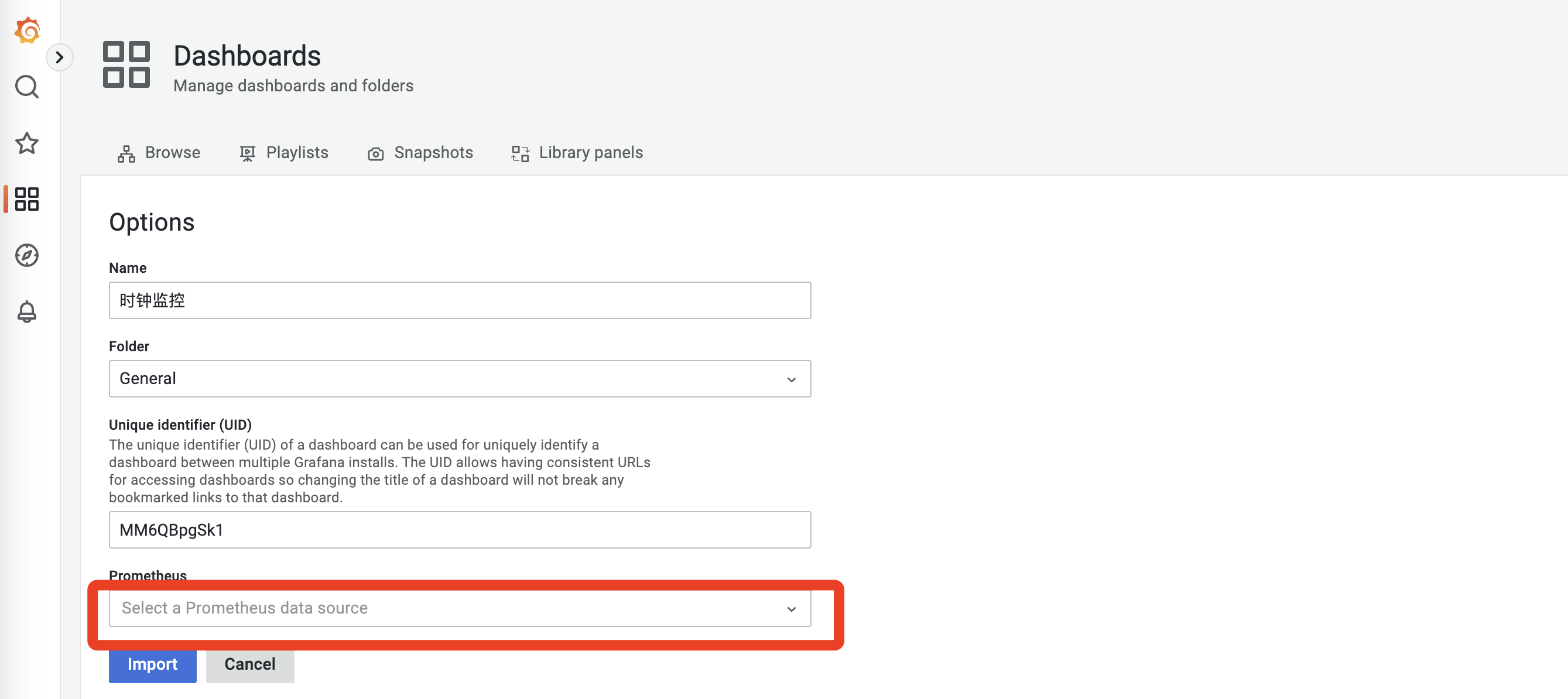The image size is (1568, 699).
Task: Expand the sidebar with the arrow button
Action: tap(59, 57)
